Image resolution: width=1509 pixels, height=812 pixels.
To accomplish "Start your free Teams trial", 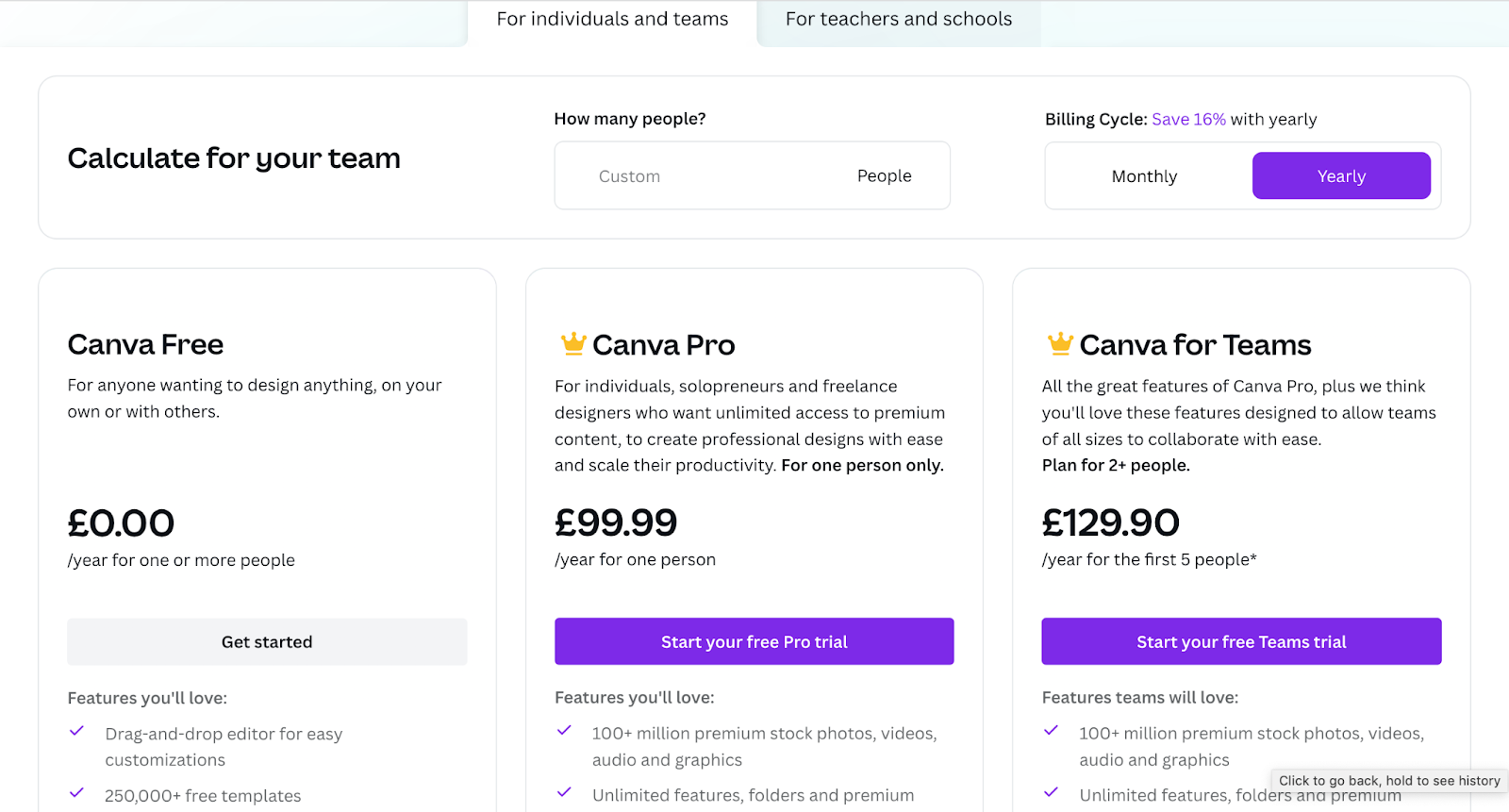I will (1241, 642).
